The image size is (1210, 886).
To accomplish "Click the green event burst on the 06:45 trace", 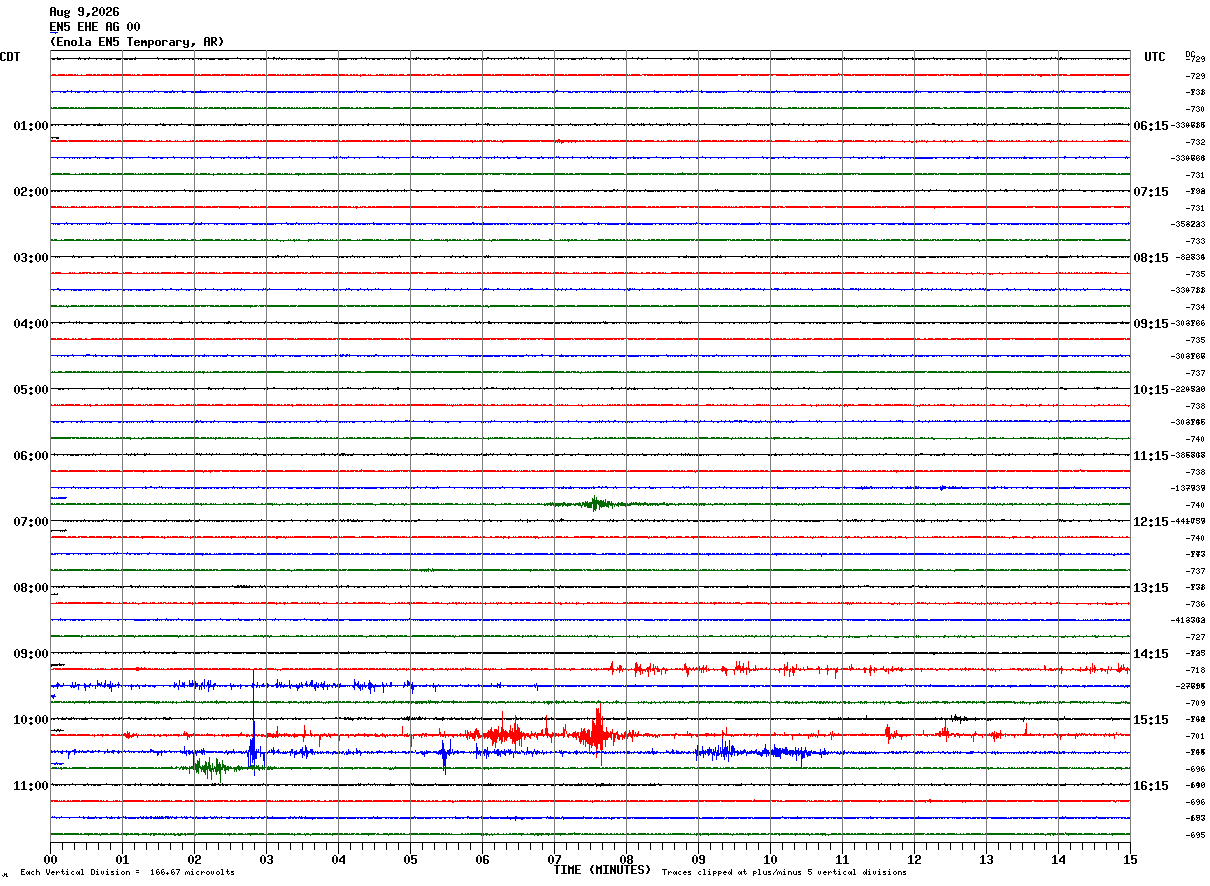I will pos(596,503).
